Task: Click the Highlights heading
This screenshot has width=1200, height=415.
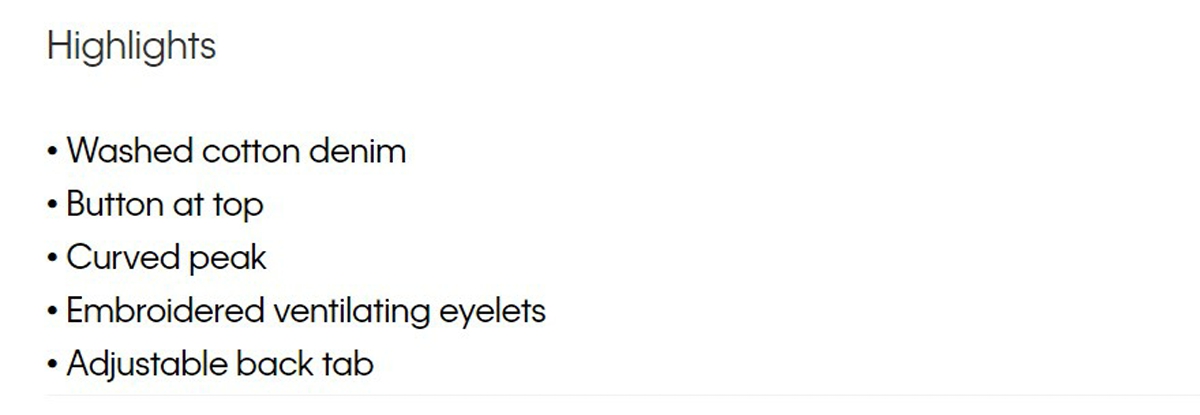Action: [x=131, y=47]
